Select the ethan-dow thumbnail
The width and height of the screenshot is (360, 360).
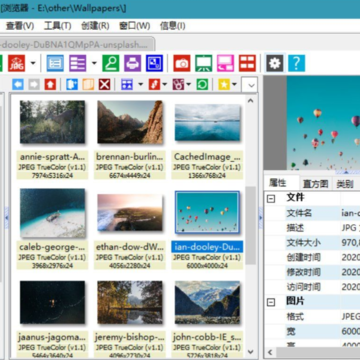130,213
